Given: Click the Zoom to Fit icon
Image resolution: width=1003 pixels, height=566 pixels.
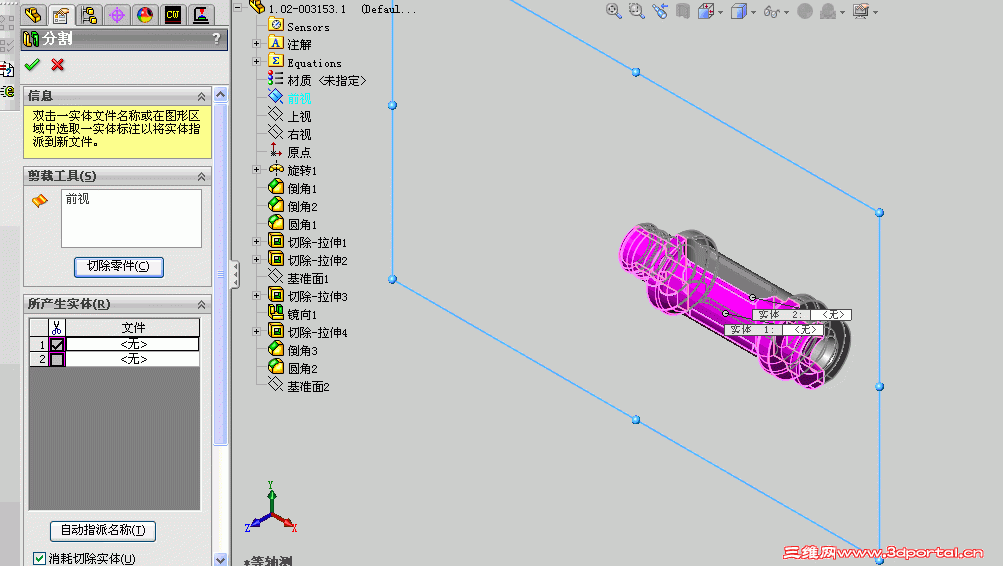Looking at the screenshot, I should (613, 11).
